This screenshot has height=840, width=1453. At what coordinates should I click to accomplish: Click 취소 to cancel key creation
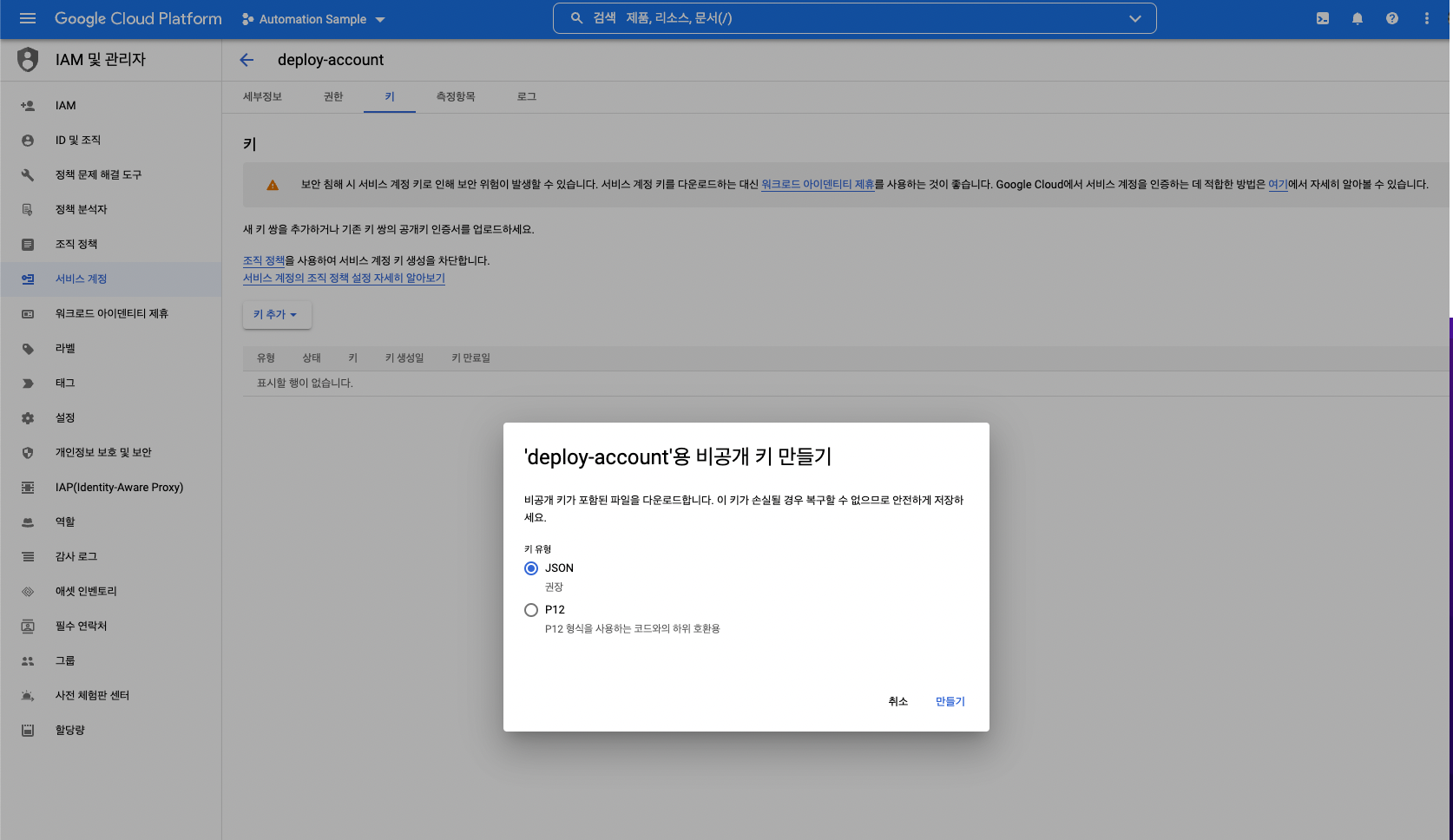[898, 701]
